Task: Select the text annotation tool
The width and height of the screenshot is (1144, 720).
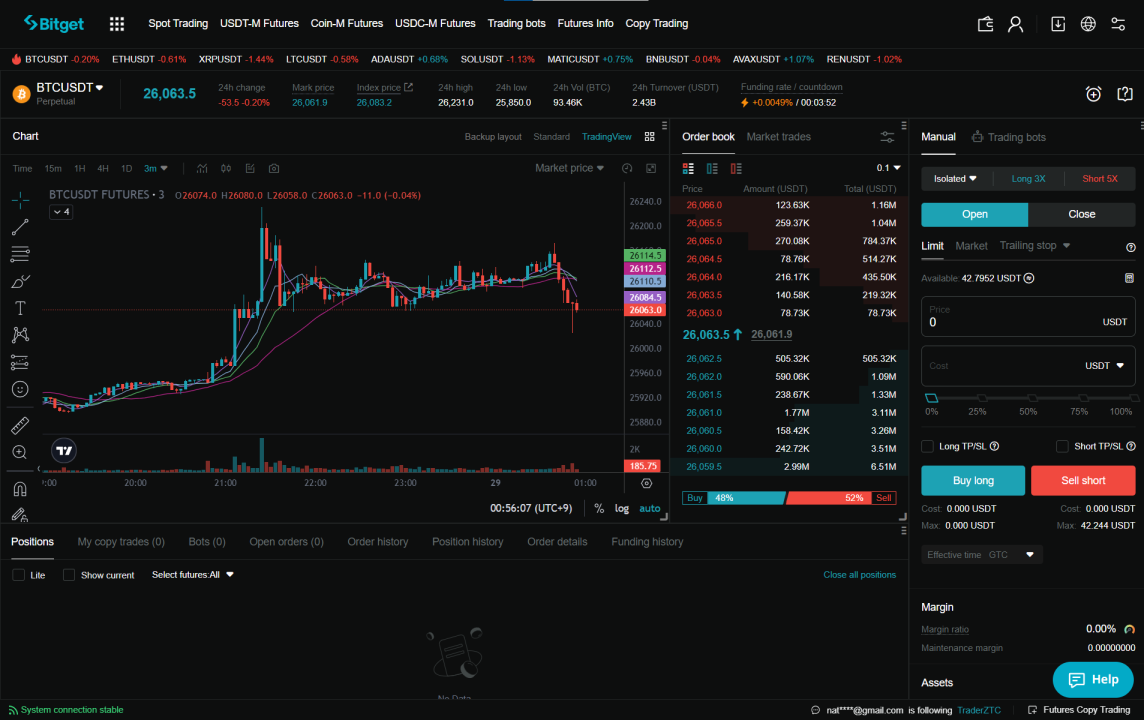Action: click(x=20, y=308)
